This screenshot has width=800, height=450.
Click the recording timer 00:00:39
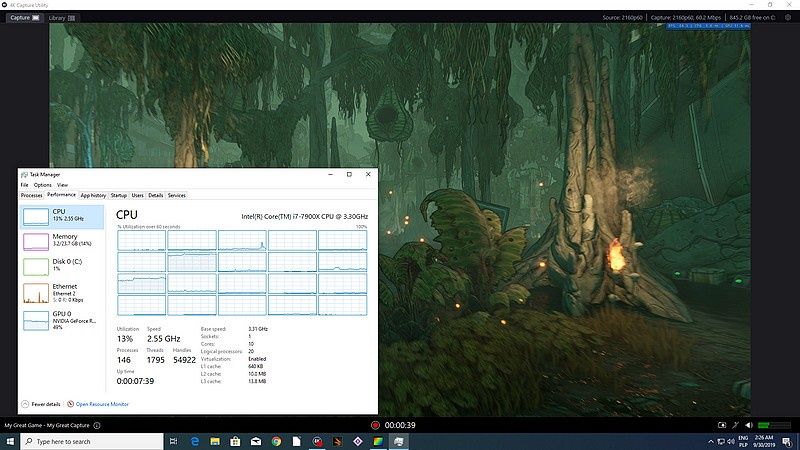400,425
